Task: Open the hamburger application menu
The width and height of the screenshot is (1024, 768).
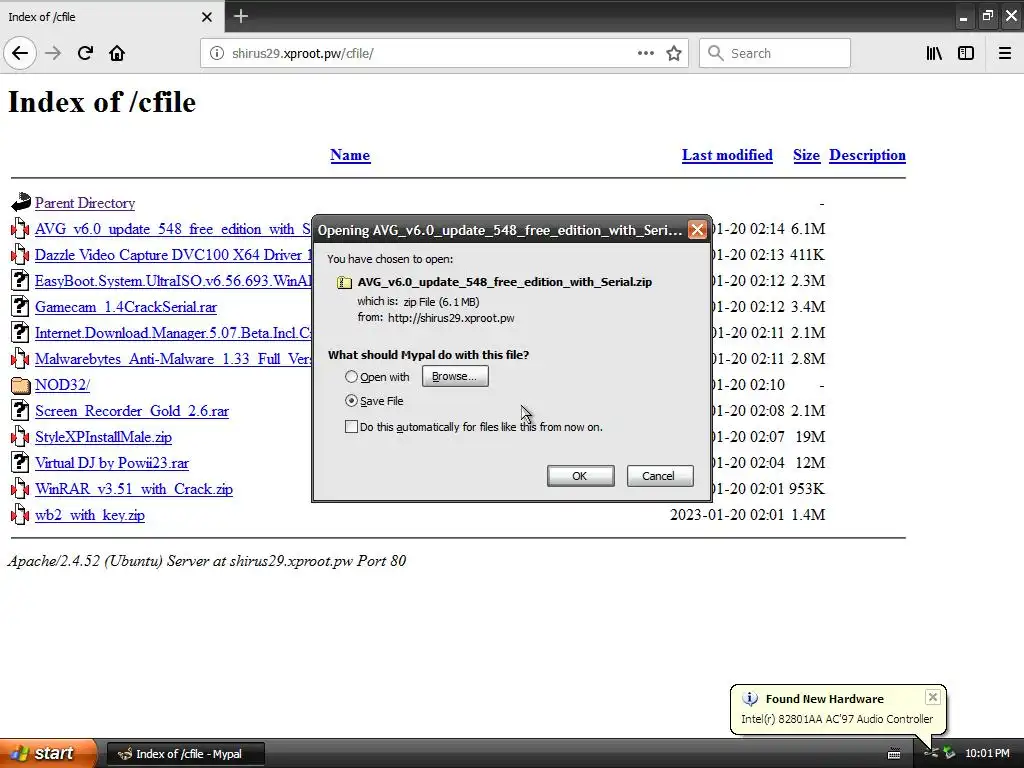Action: [1005, 53]
